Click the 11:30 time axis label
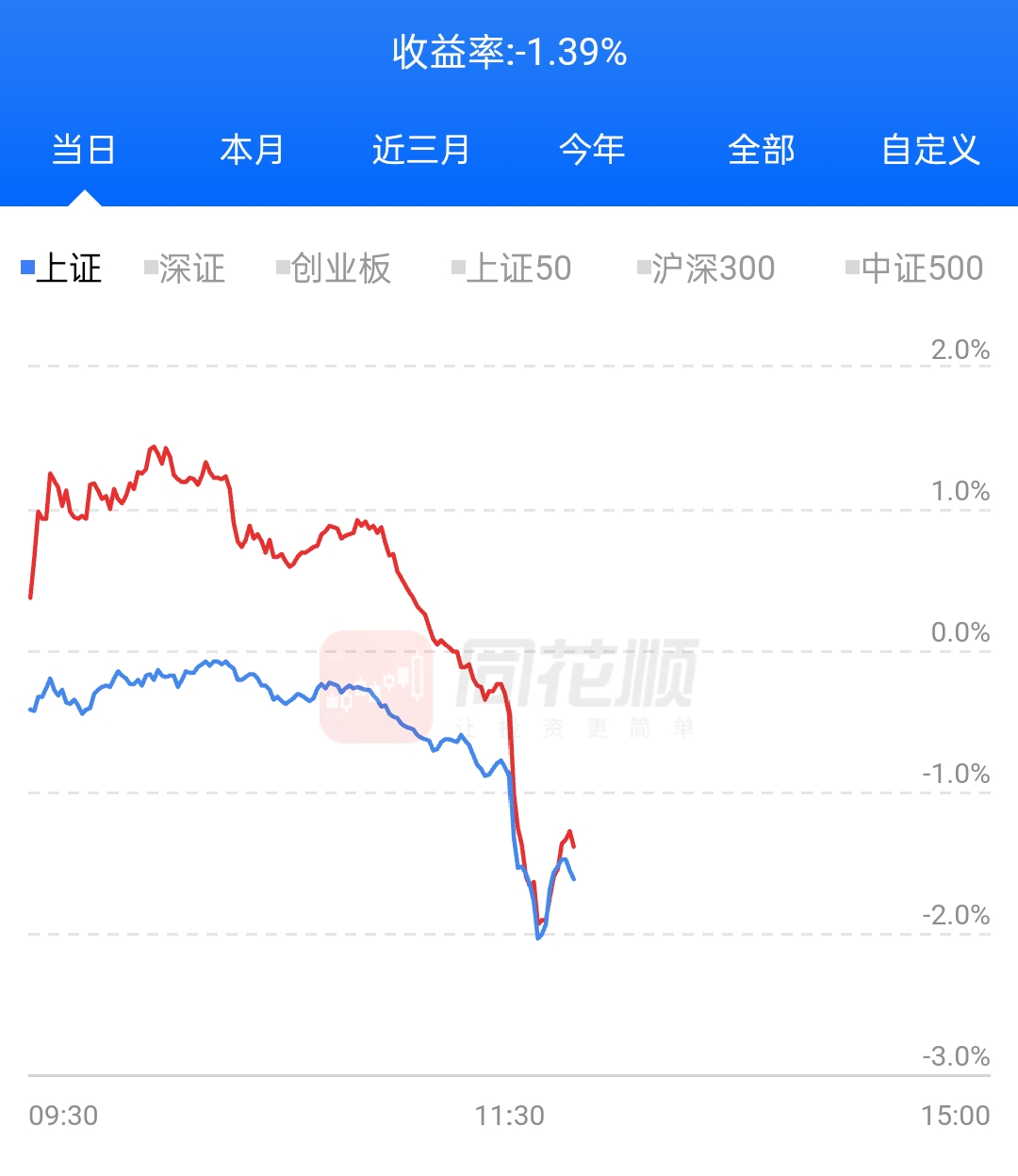 tap(509, 1116)
